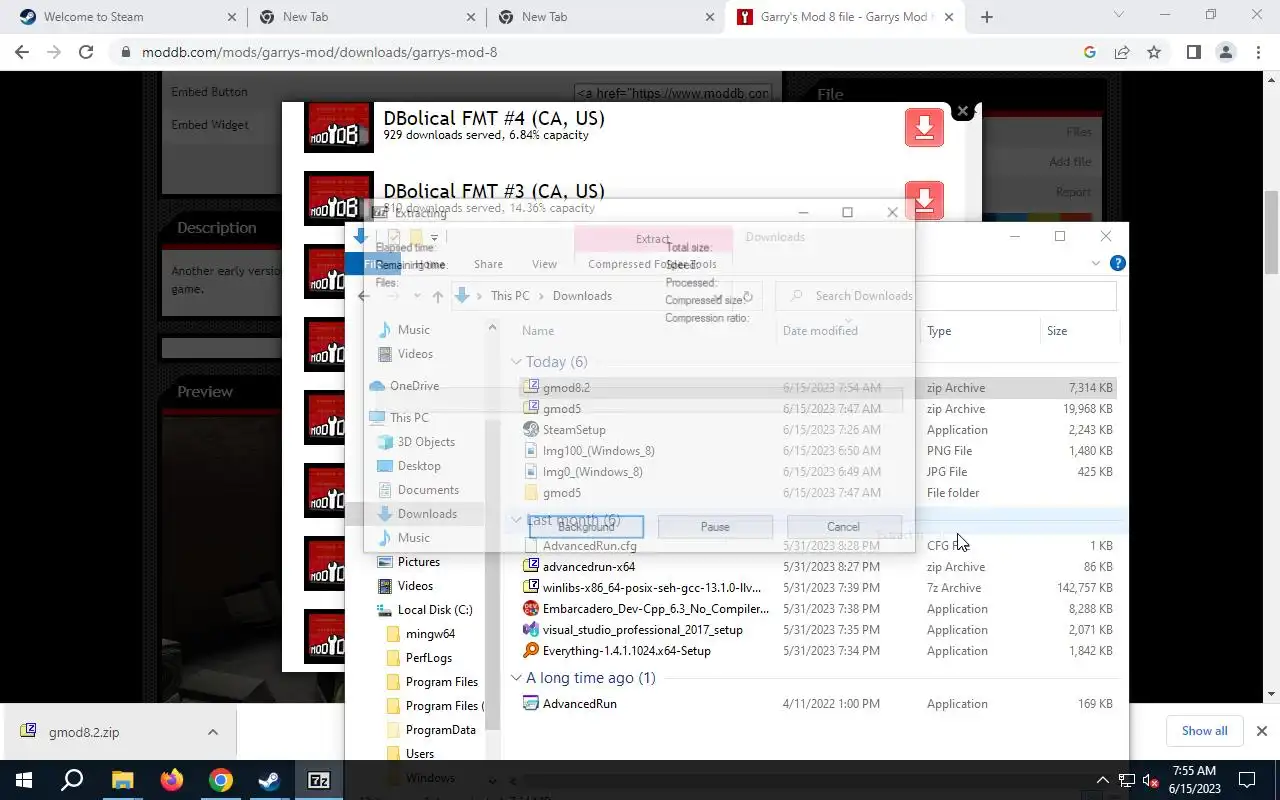The image size is (1280, 800).
Task: Reload the ModDB page
Action: click(86, 52)
